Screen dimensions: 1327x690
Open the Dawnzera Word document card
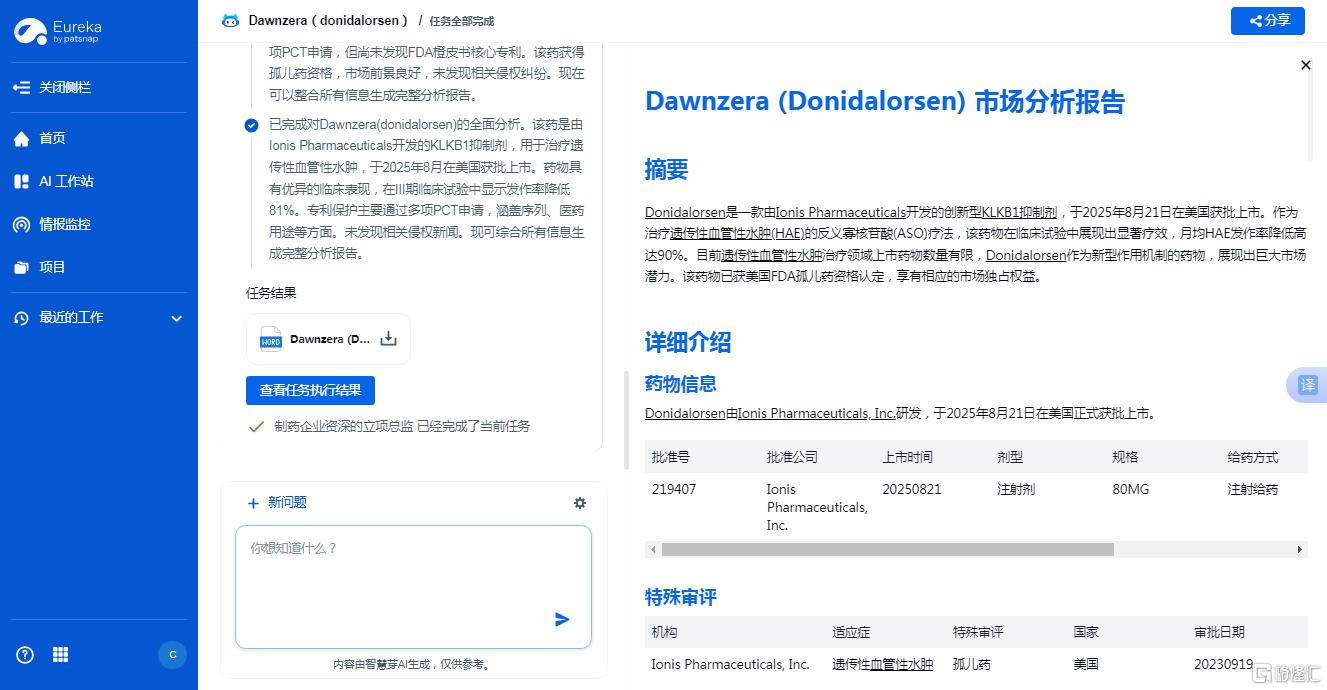click(328, 339)
